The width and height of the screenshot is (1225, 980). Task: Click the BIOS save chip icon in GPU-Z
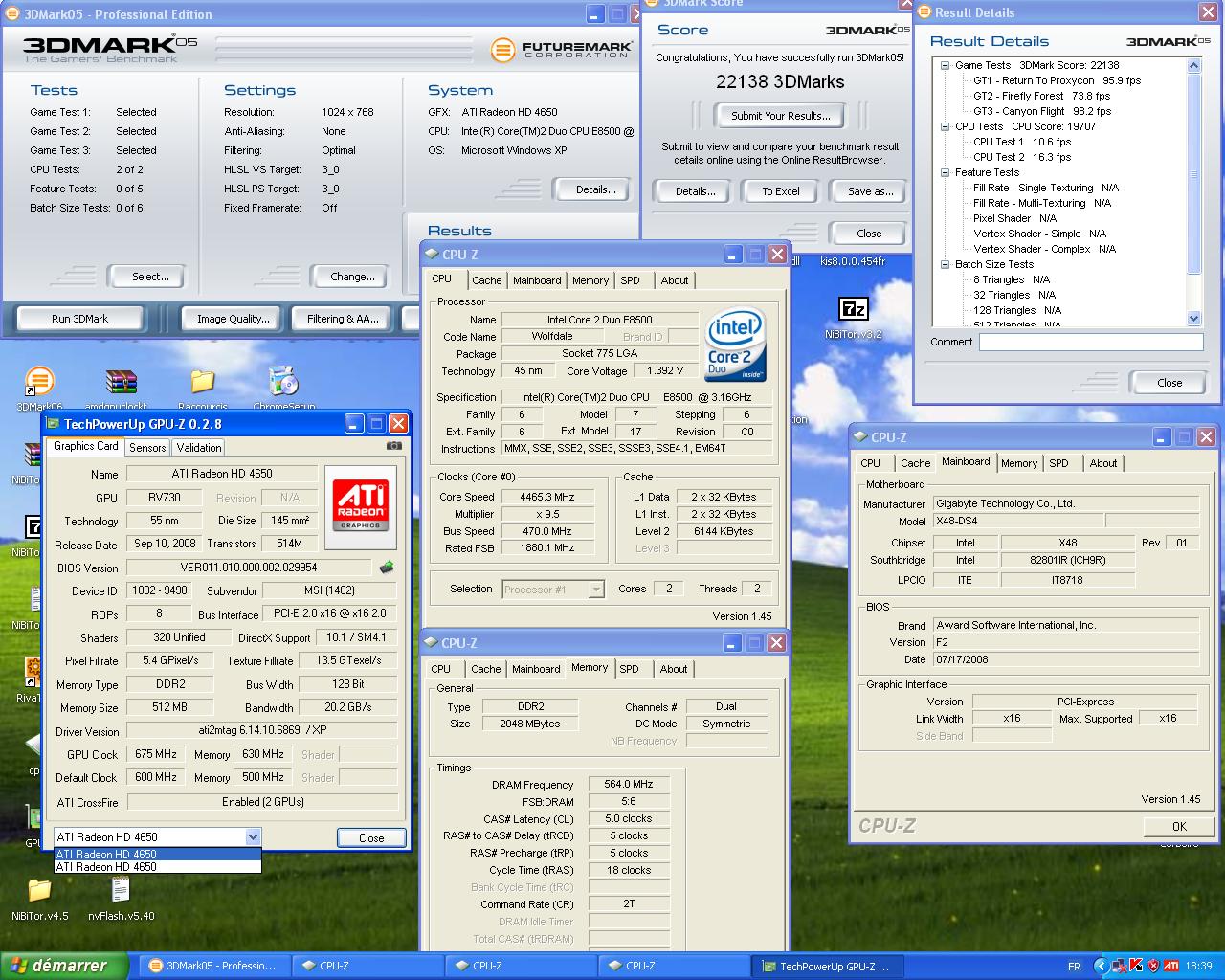(387, 568)
